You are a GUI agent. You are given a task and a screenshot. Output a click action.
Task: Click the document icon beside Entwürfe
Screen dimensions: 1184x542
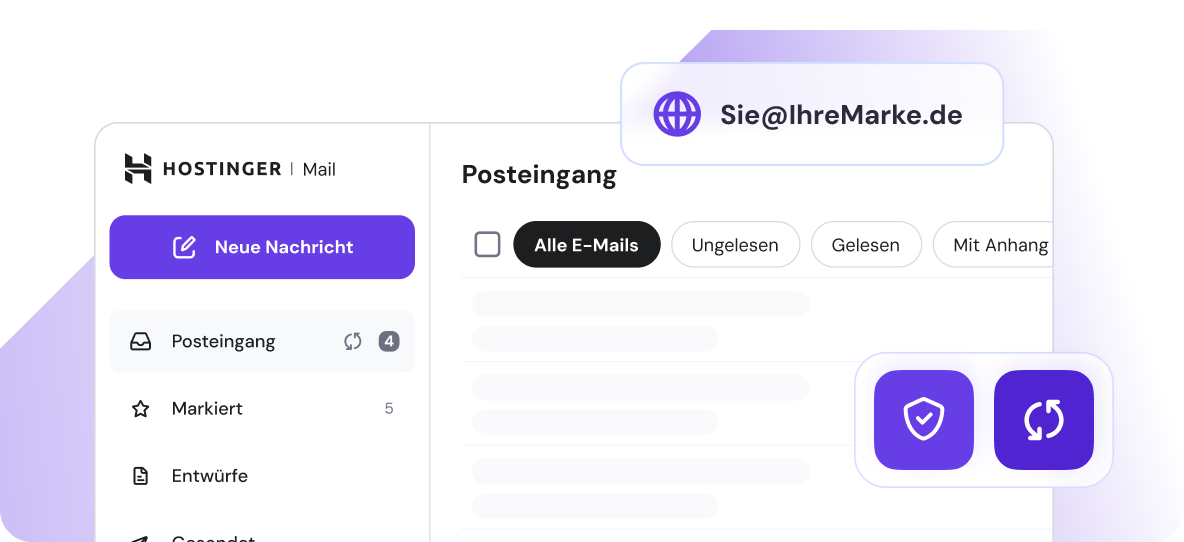141,476
